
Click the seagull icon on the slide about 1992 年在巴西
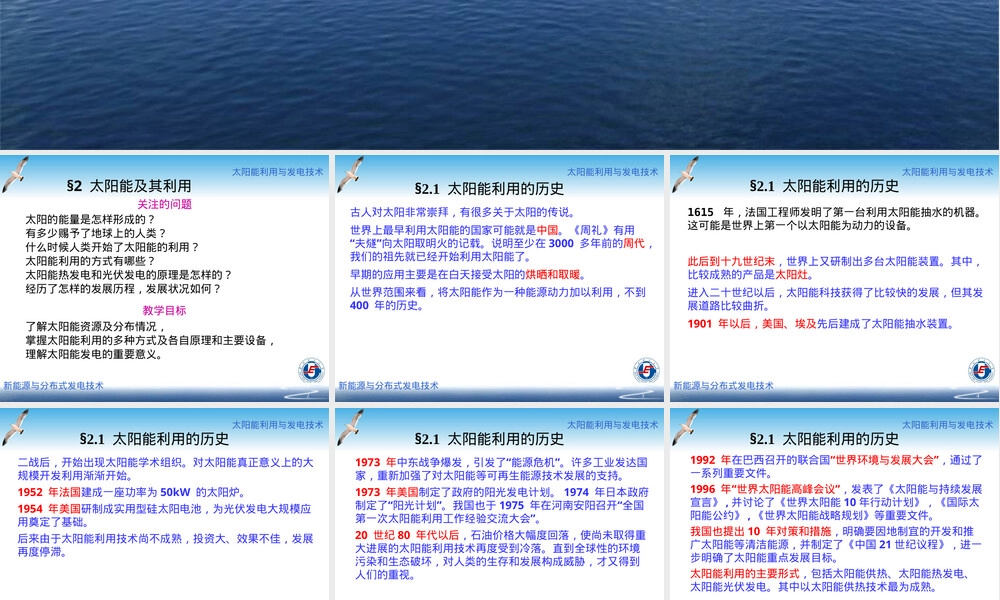point(686,427)
